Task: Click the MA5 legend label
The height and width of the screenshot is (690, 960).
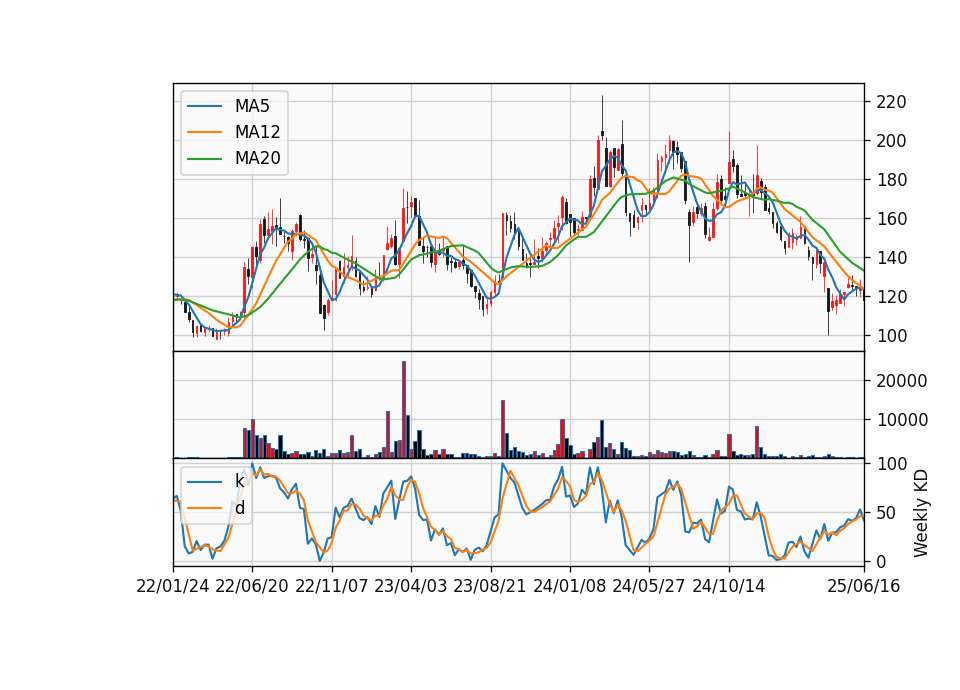Action: click(x=252, y=106)
